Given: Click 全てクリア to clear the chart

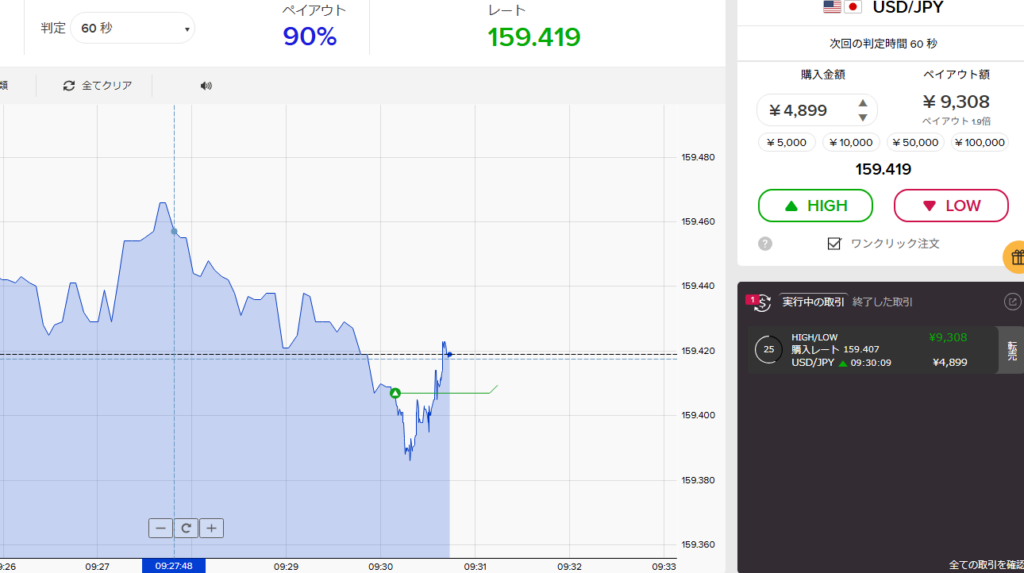Looking at the screenshot, I should pos(97,86).
